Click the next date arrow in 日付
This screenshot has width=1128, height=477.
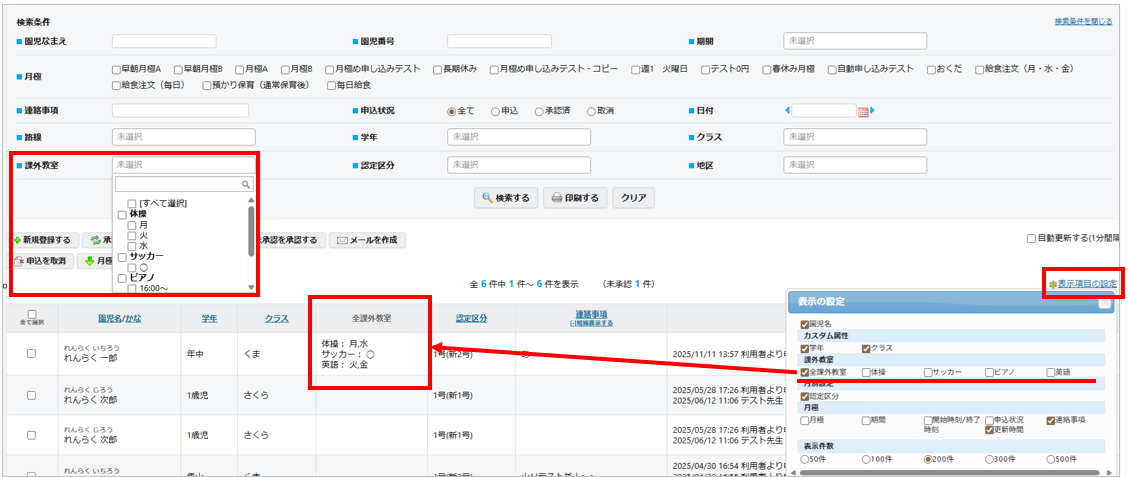coord(873,110)
